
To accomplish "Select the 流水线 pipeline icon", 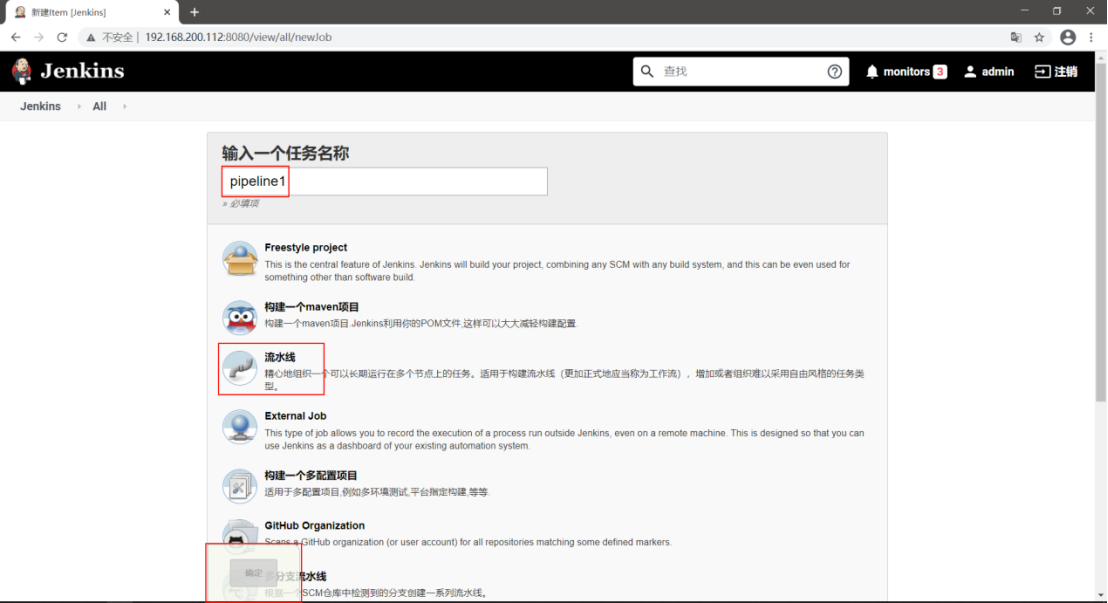I will 240,368.
